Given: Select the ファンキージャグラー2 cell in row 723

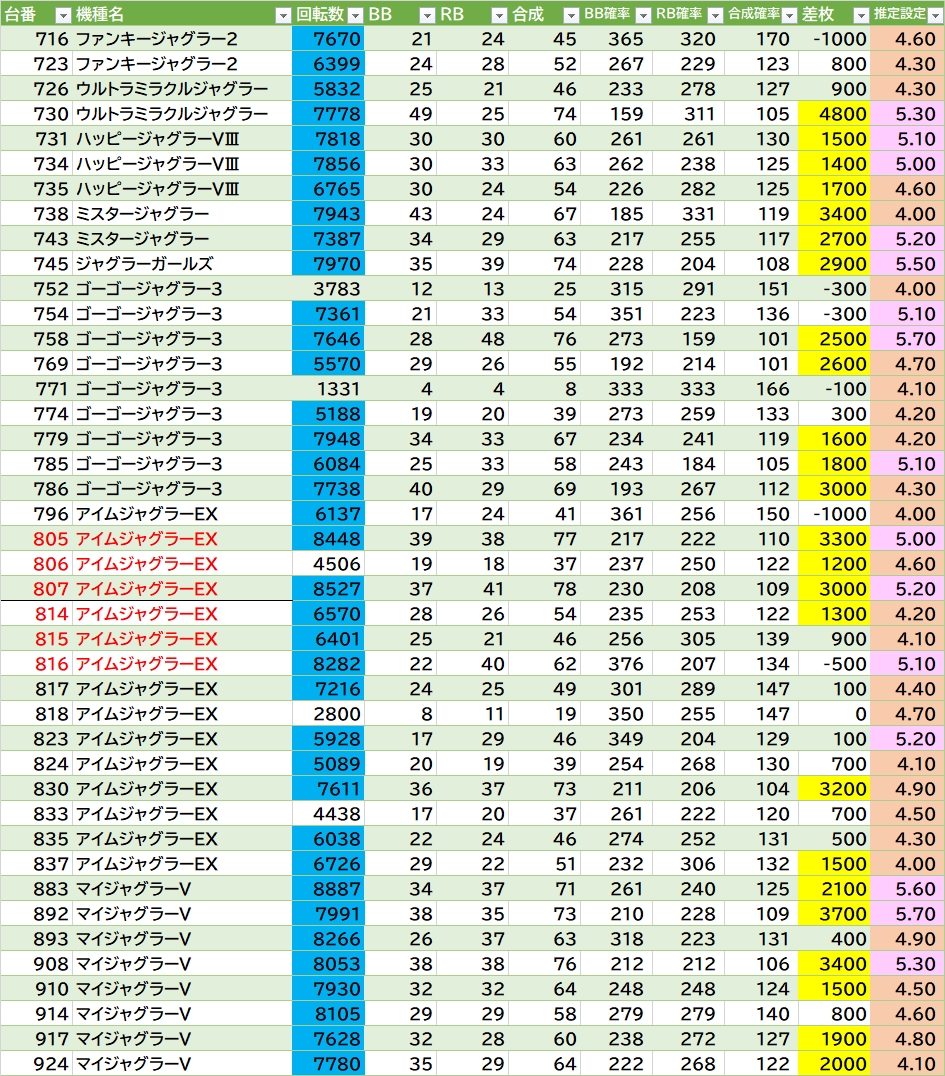Looking at the screenshot, I should tap(182, 64).
